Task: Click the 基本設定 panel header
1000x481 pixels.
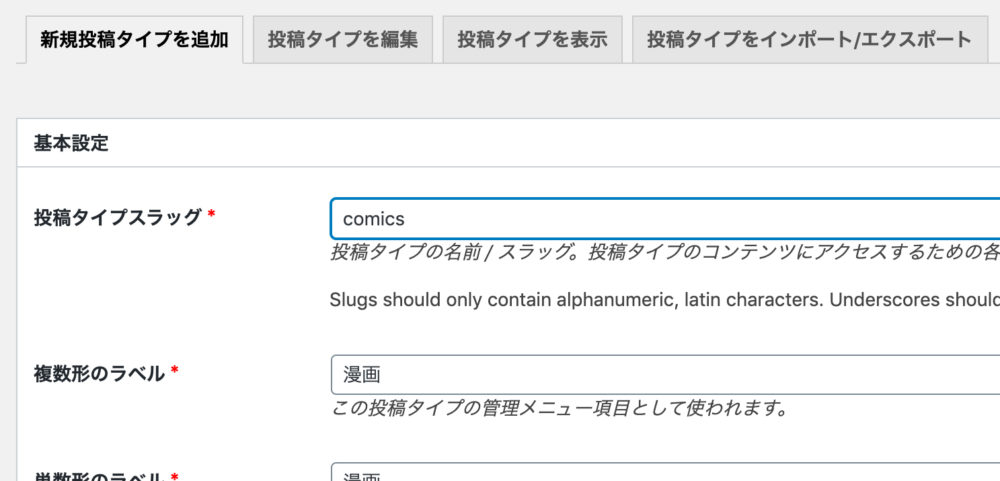Action: point(71,143)
